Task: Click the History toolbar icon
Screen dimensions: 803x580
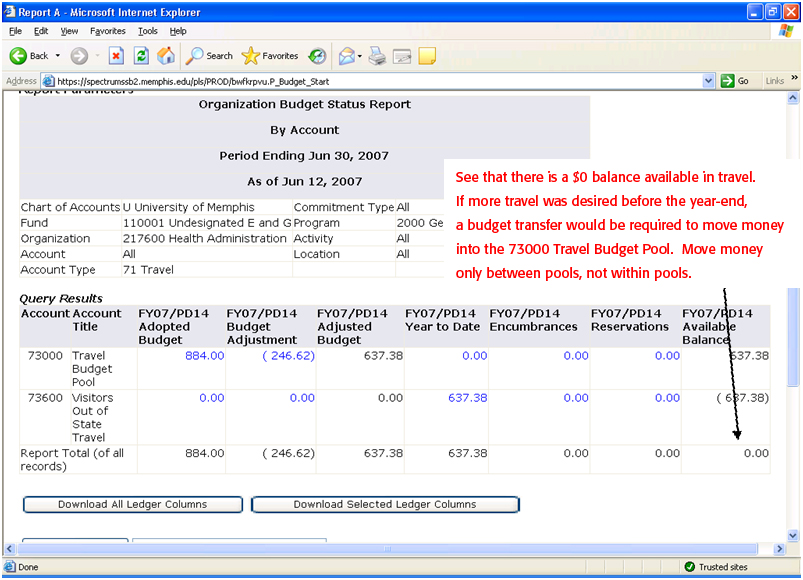Action: click(x=317, y=56)
